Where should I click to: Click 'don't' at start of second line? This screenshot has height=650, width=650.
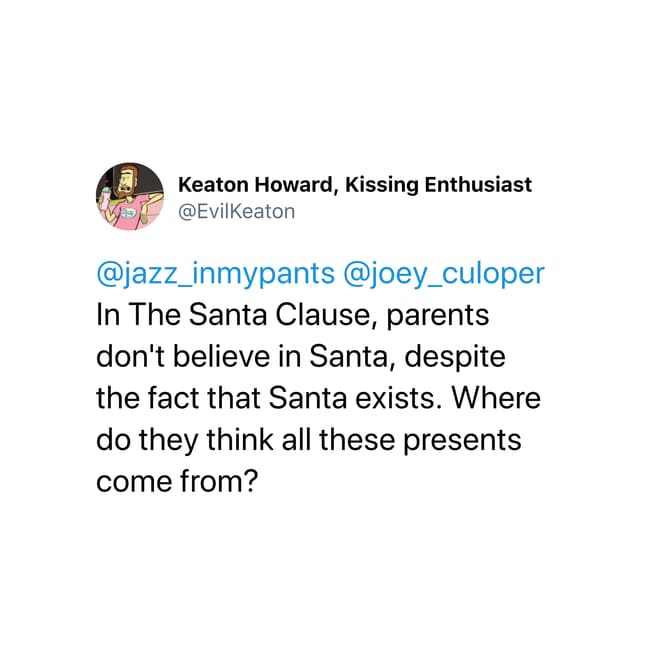pos(131,357)
